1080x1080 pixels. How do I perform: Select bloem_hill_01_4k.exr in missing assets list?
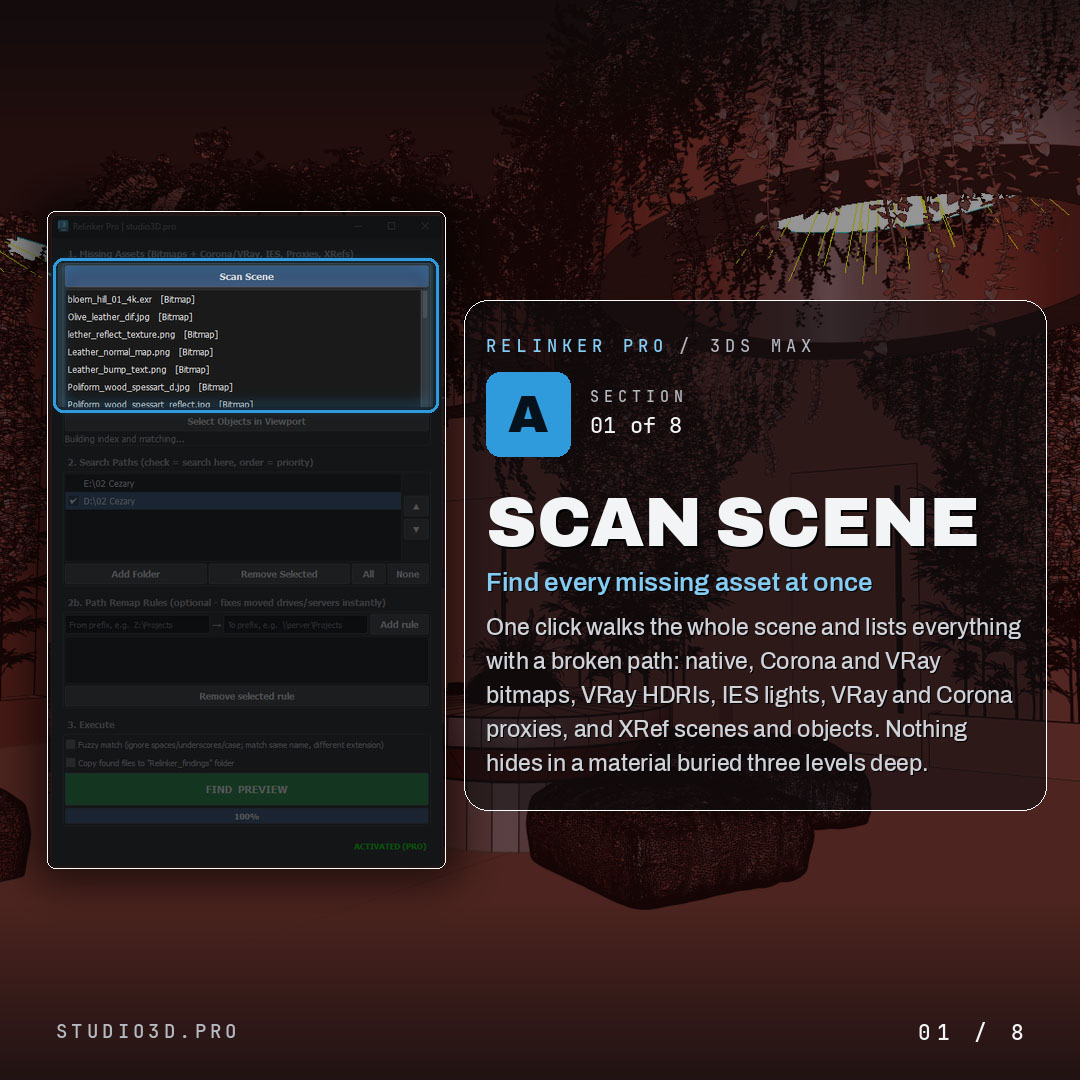point(242,300)
